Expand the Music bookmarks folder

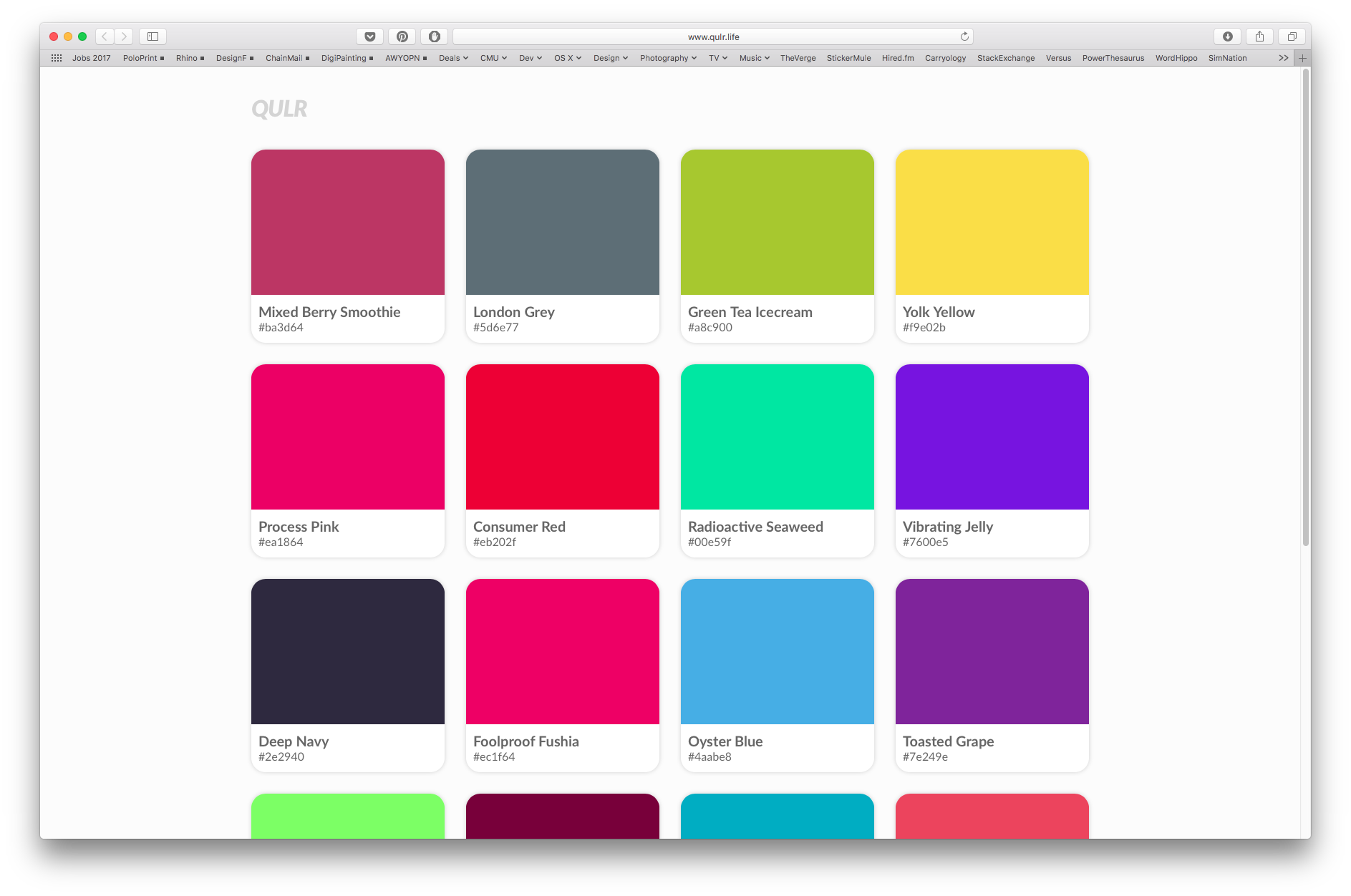[755, 58]
